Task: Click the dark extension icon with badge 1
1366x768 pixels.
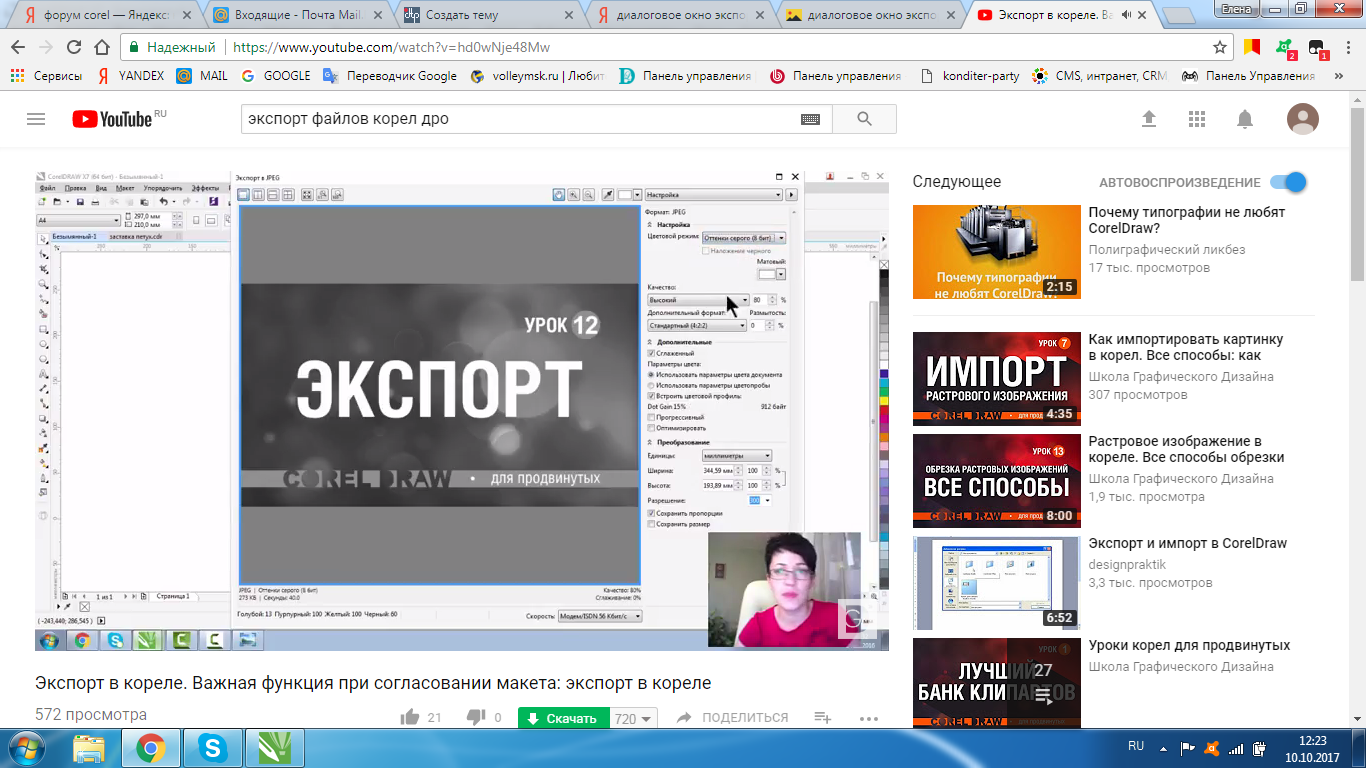Action: click(1317, 47)
